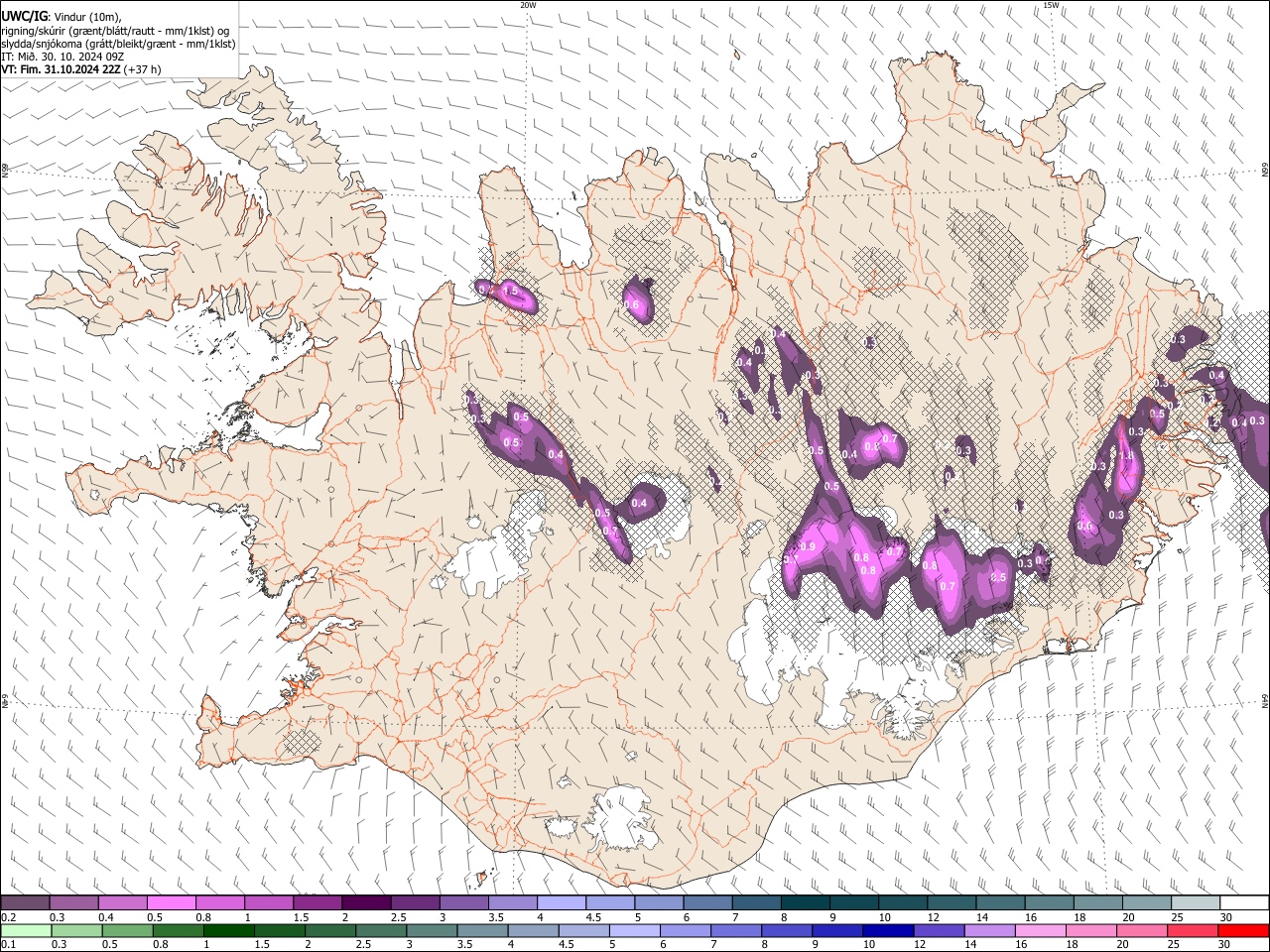Click the light lavender 4 swatch, upper legend
This screenshot has height=952, width=1270.
562,902
